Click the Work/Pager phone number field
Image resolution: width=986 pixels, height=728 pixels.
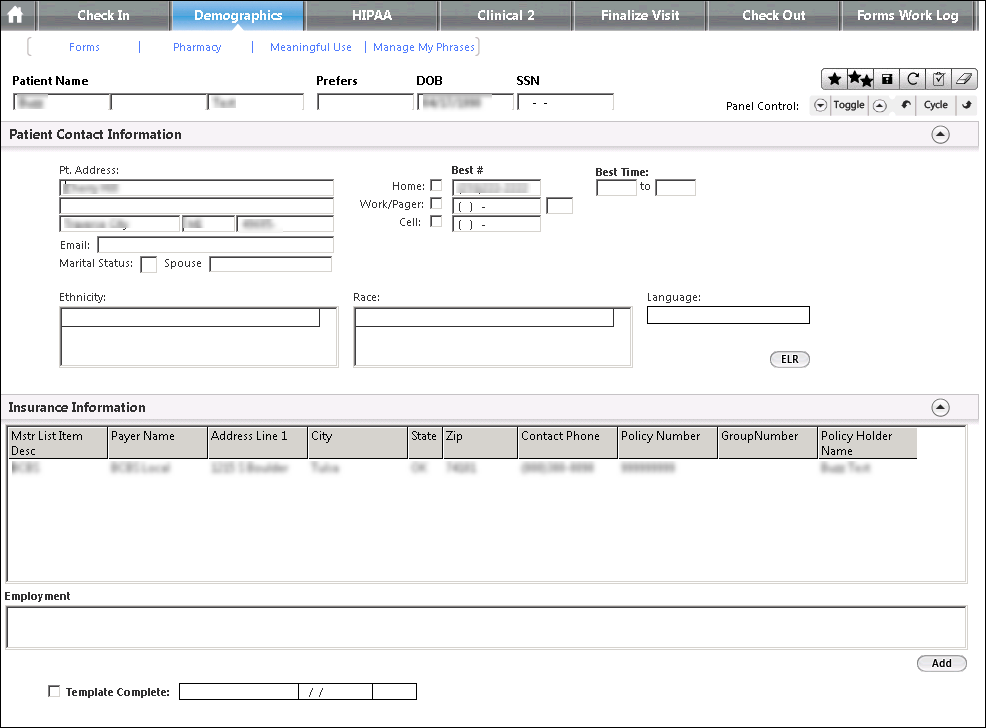(x=496, y=206)
